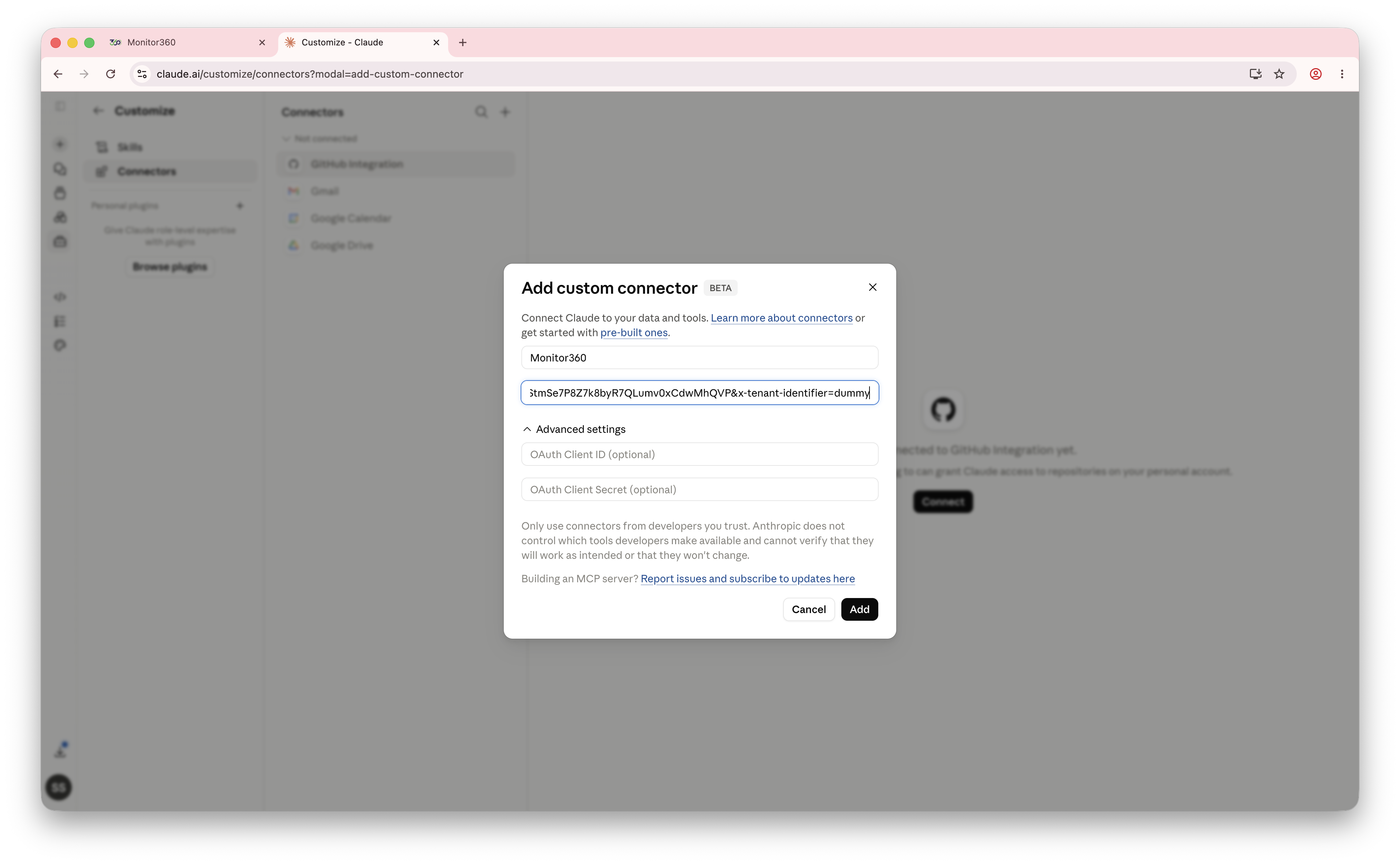Select Connectors in the Customize sidebar

pyautogui.click(x=171, y=171)
